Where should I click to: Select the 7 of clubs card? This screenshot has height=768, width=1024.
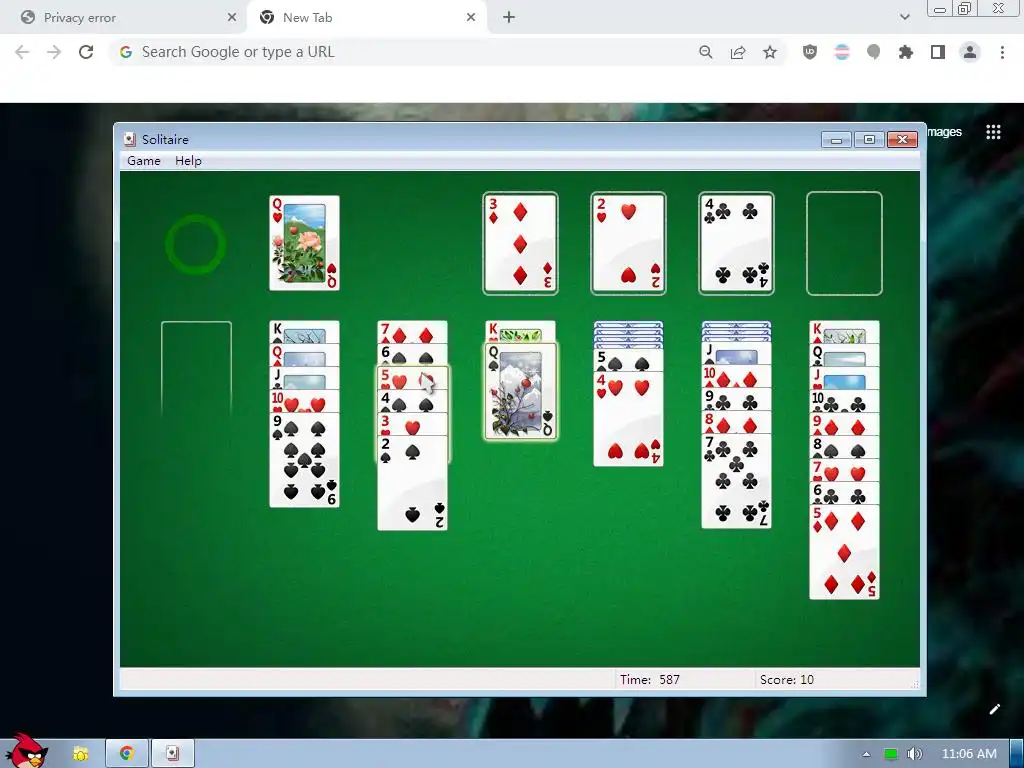pyautogui.click(x=736, y=481)
